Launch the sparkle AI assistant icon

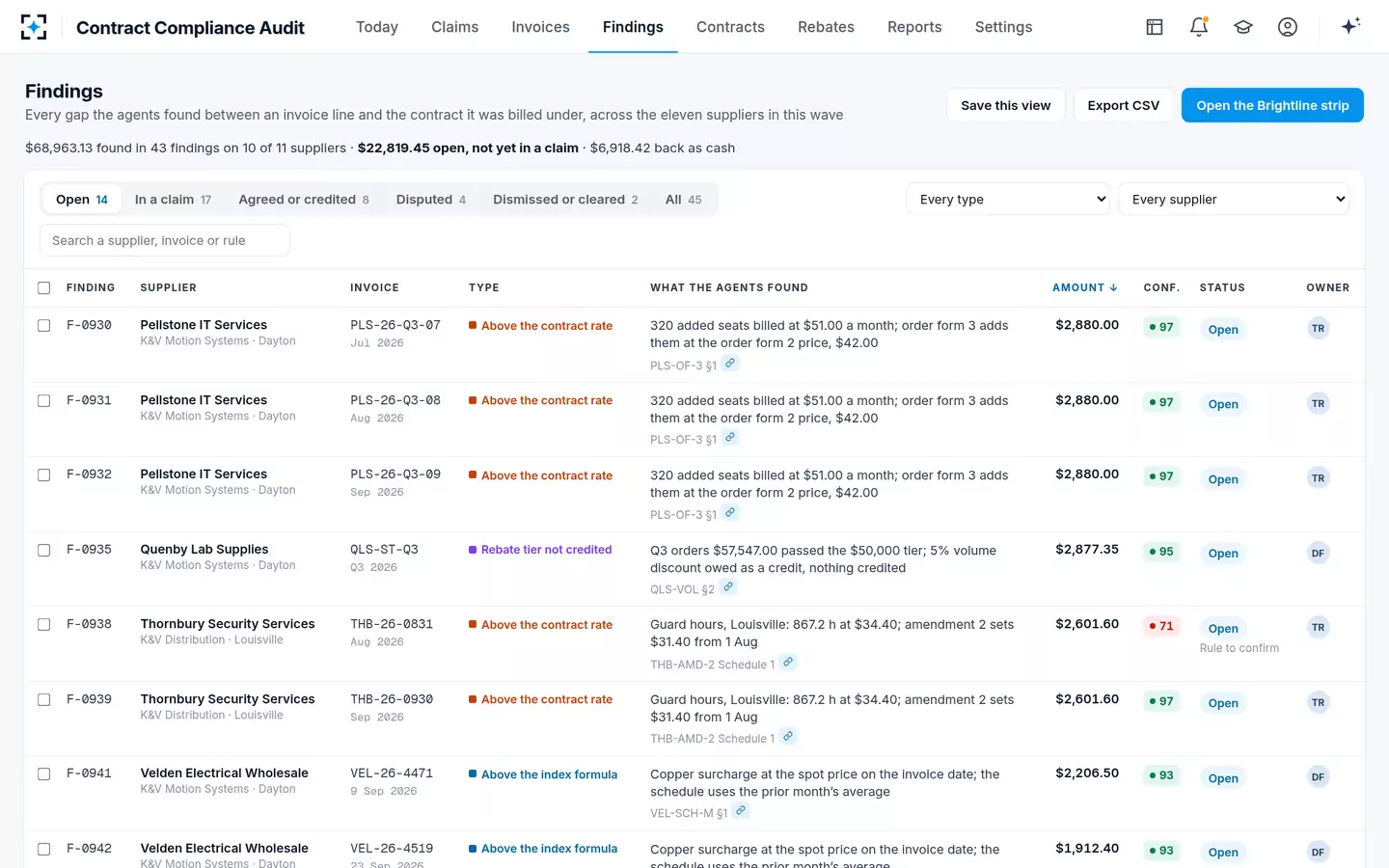point(1350,26)
